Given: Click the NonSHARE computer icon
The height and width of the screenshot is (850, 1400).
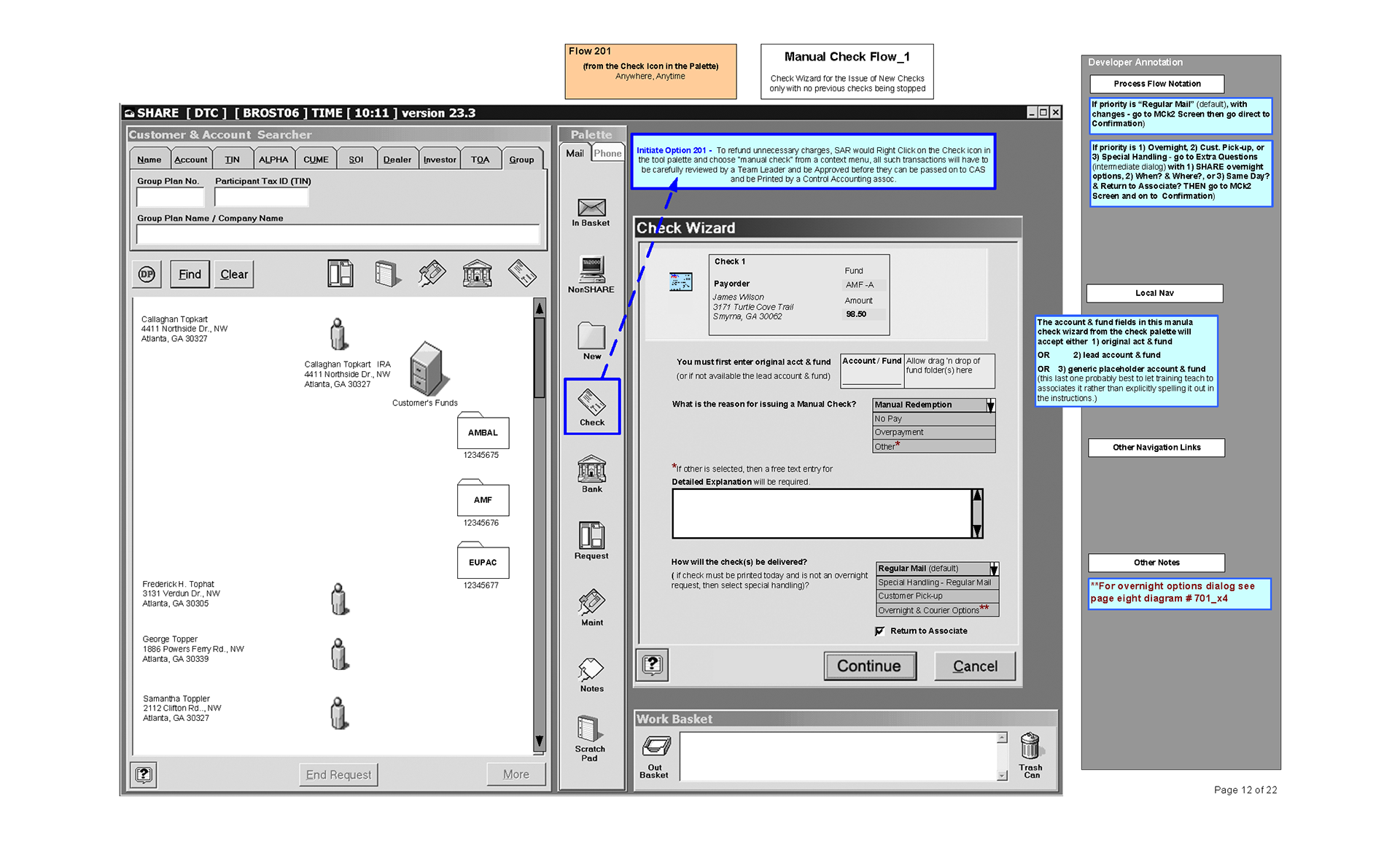Looking at the screenshot, I should (591, 271).
